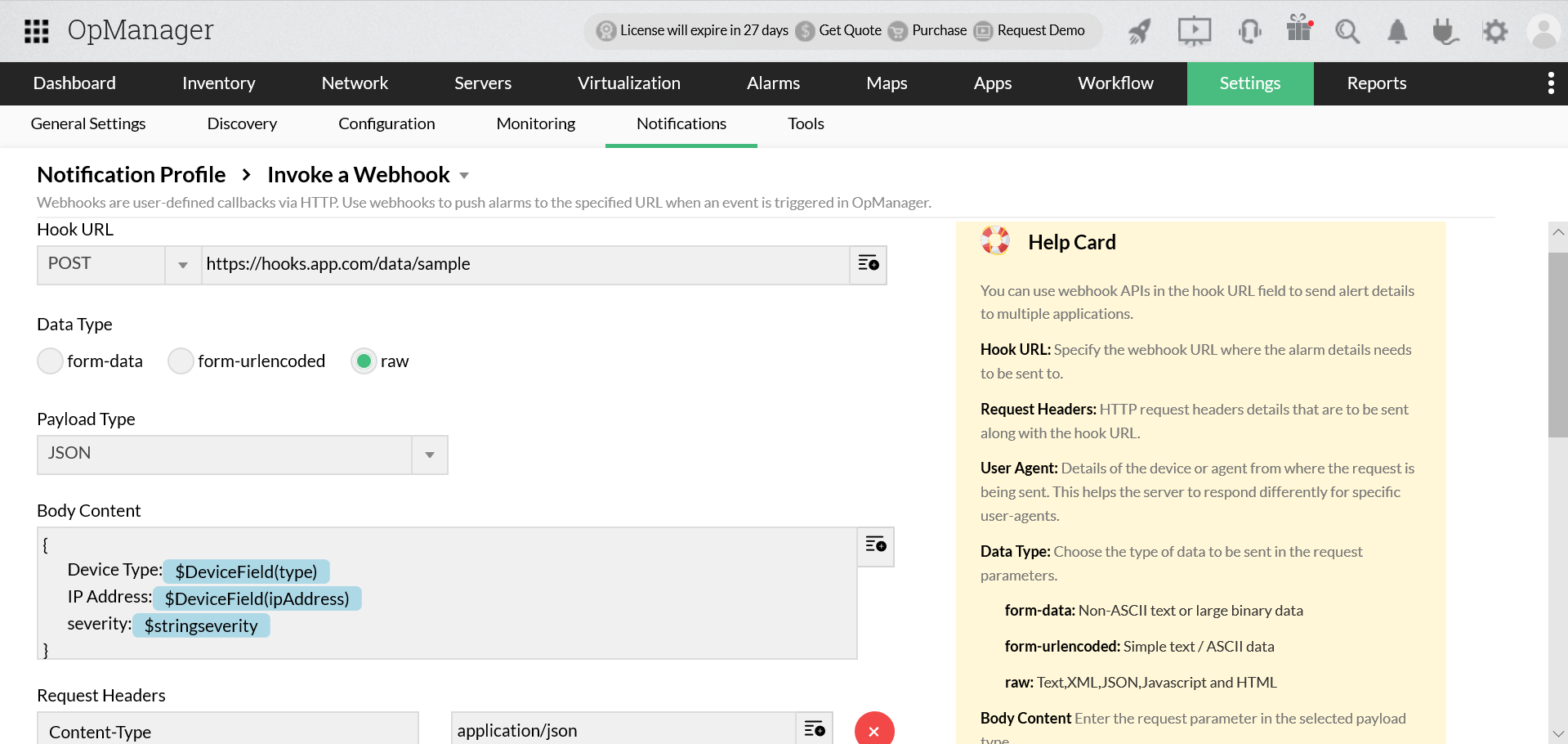Viewport: 1568px width, 744px height.
Task: Select the form-urlencoded radio button
Action: 181,361
